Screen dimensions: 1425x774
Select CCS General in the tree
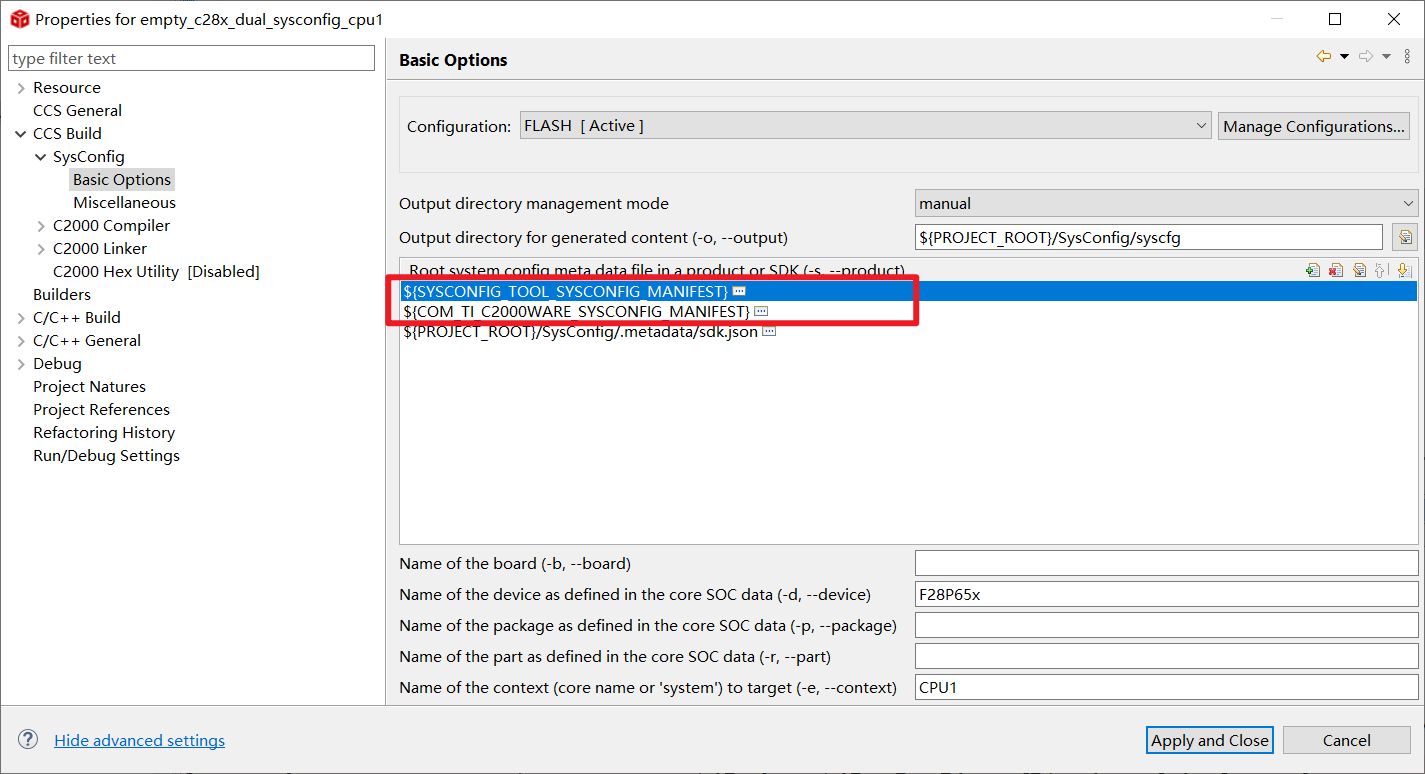[78, 111]
